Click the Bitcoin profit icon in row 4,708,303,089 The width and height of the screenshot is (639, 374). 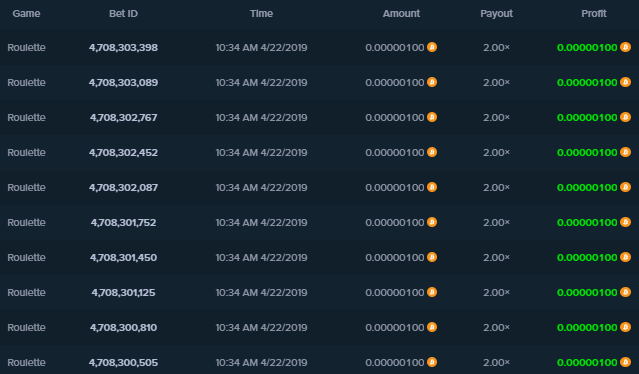[626, 82]
